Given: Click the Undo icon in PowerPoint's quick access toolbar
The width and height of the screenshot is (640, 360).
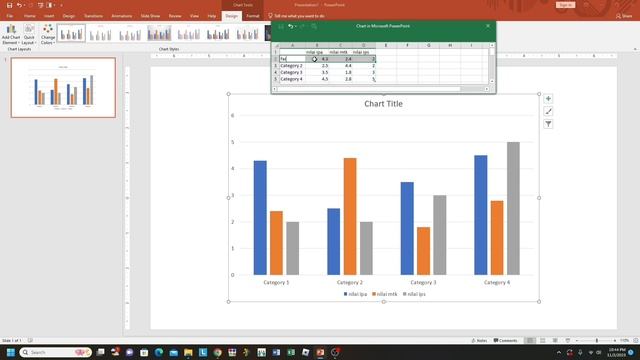Looking at the screenshot, I should coord(19,5).
